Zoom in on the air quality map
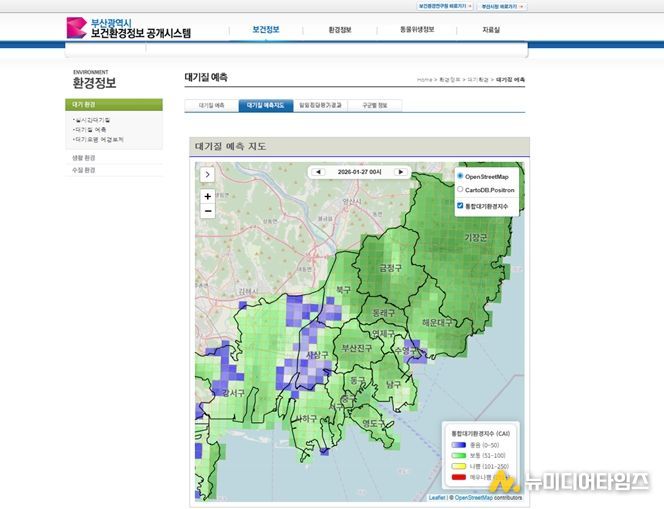Viewport: 664px width, 509px height. click(x=208, y=196)
